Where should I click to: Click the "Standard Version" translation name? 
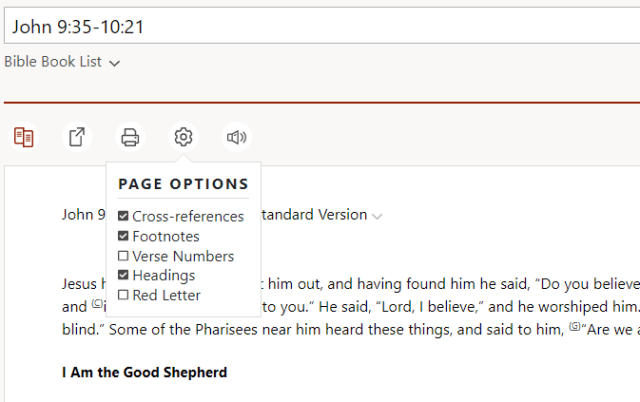coord(315,214)
